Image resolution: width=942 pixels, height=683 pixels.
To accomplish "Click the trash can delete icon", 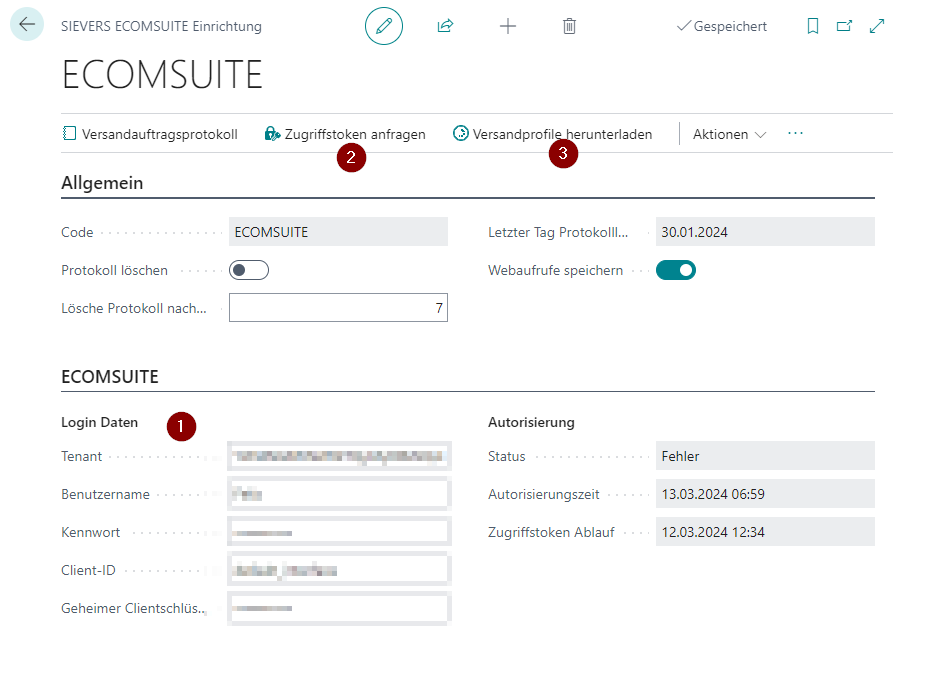I will pos(569,26).
